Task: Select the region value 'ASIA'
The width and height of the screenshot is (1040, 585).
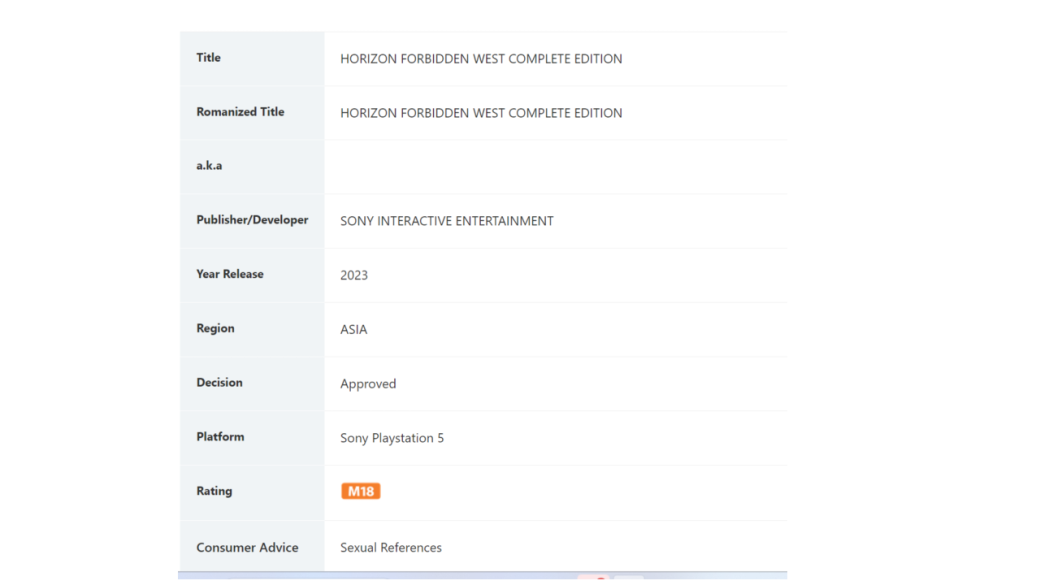Action: 354,330
